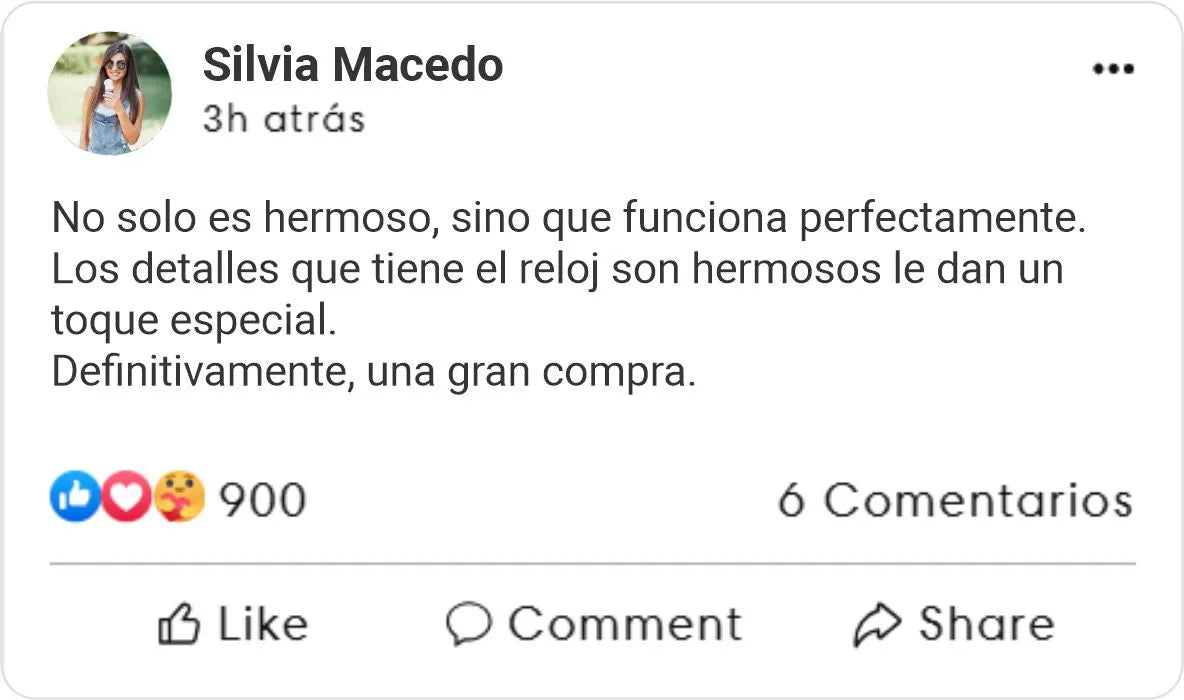Viewport: 1184px width, 700px height.
Task: Click the sentence "Definitivamente, una gran compra."
Action: (x=372, y=372)
